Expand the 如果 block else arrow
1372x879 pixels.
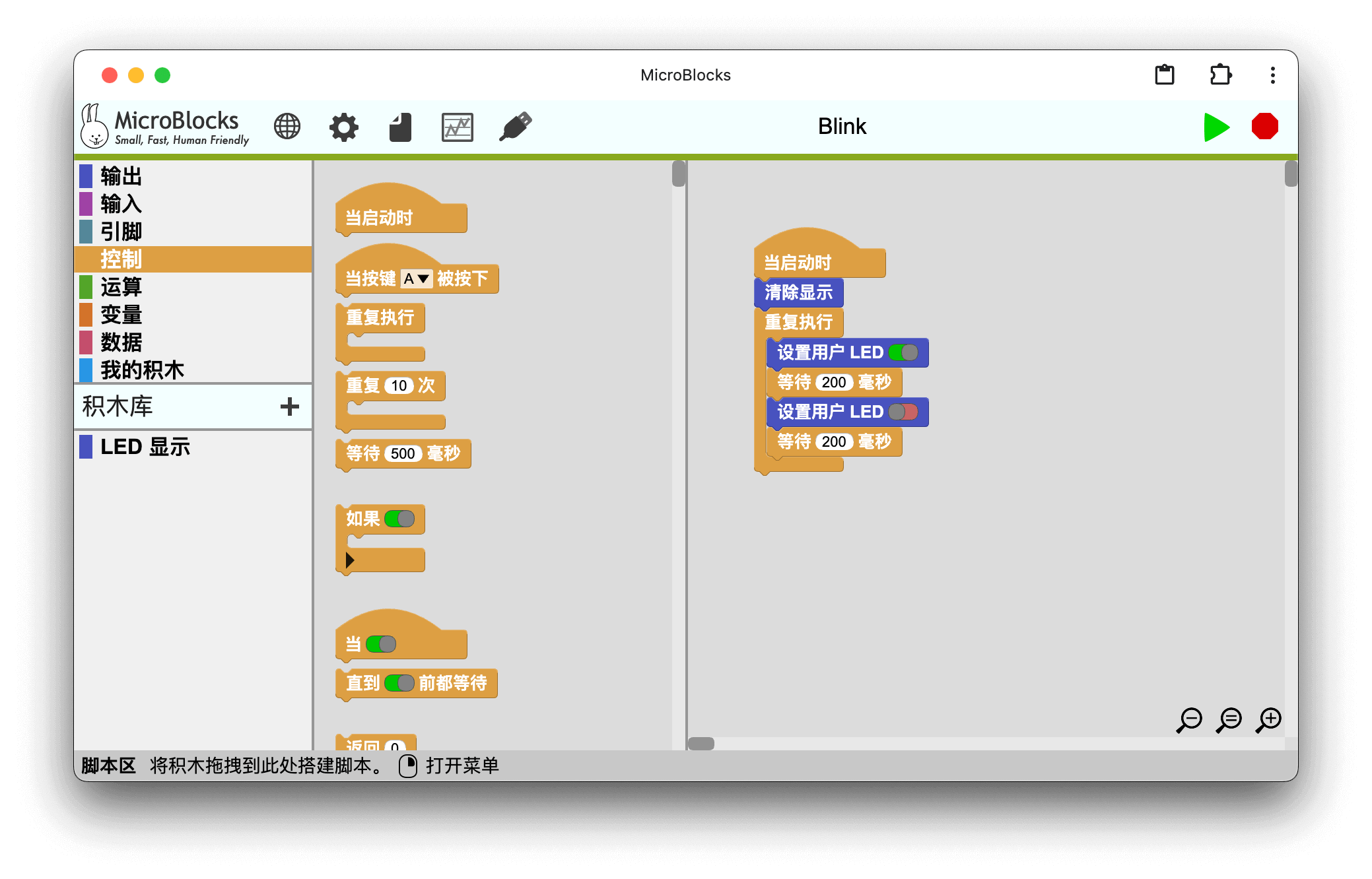350,560
